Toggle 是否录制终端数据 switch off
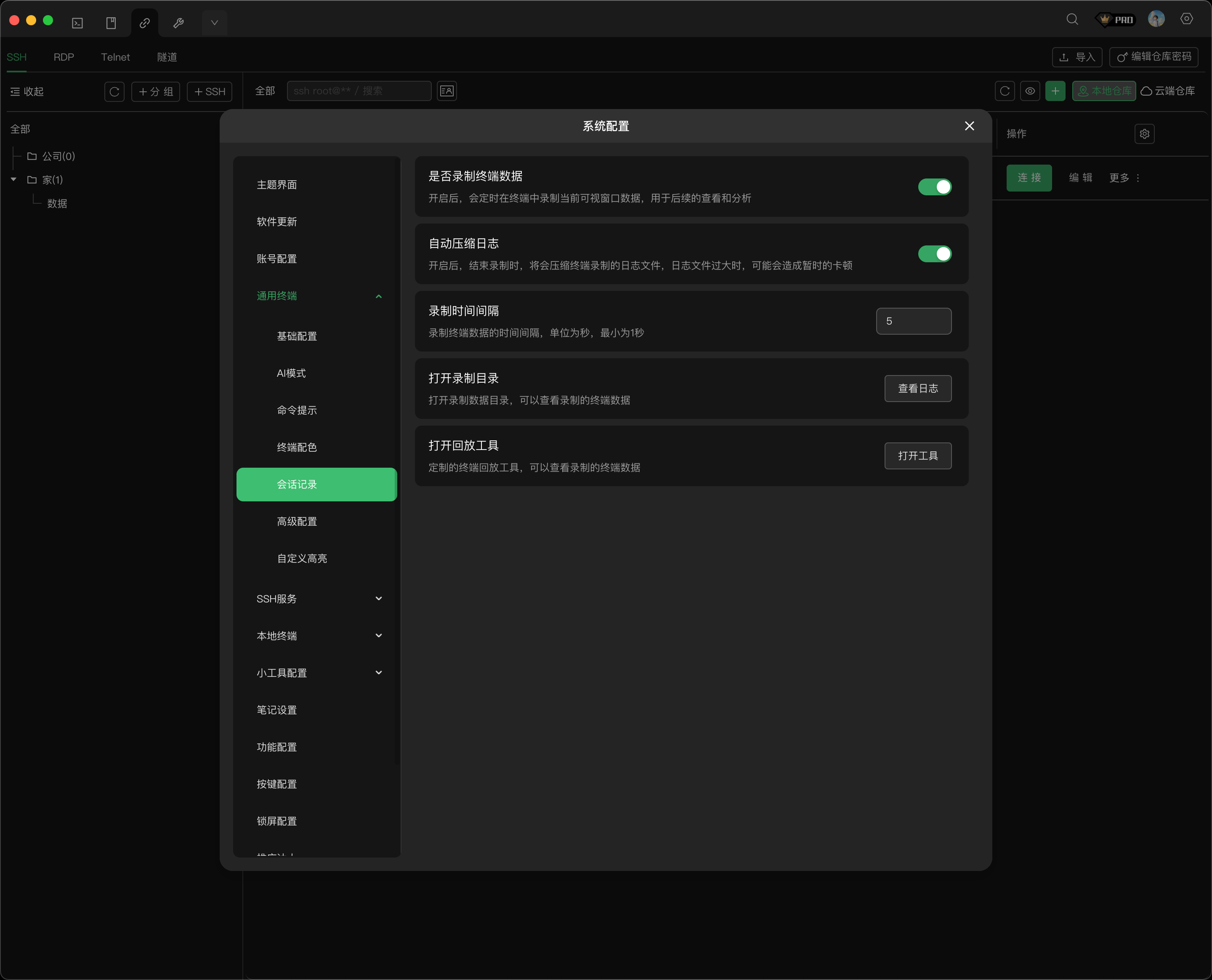The image size is (1212, 980). coord(934,187)
